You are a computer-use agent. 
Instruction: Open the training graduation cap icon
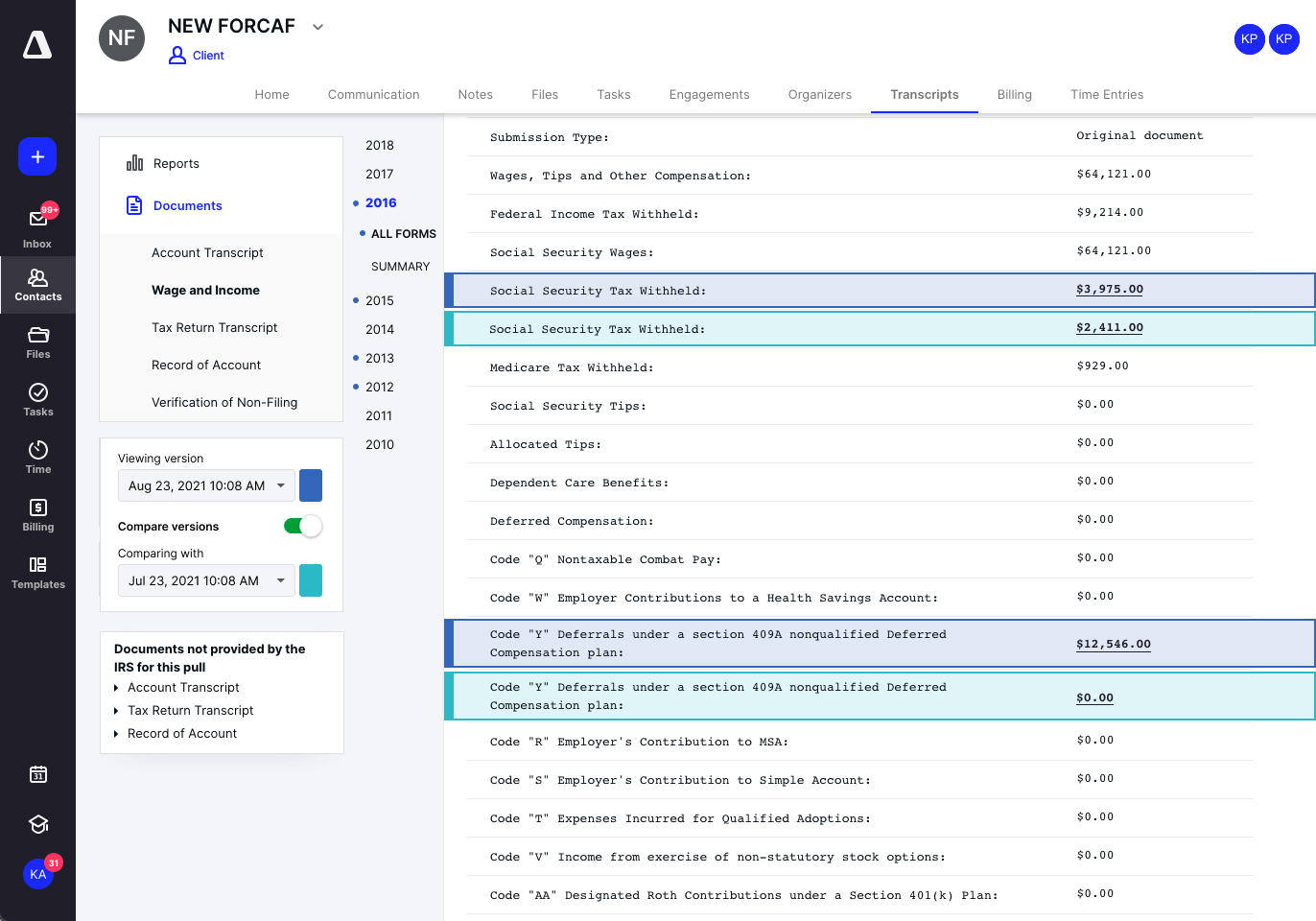[37, 824]
